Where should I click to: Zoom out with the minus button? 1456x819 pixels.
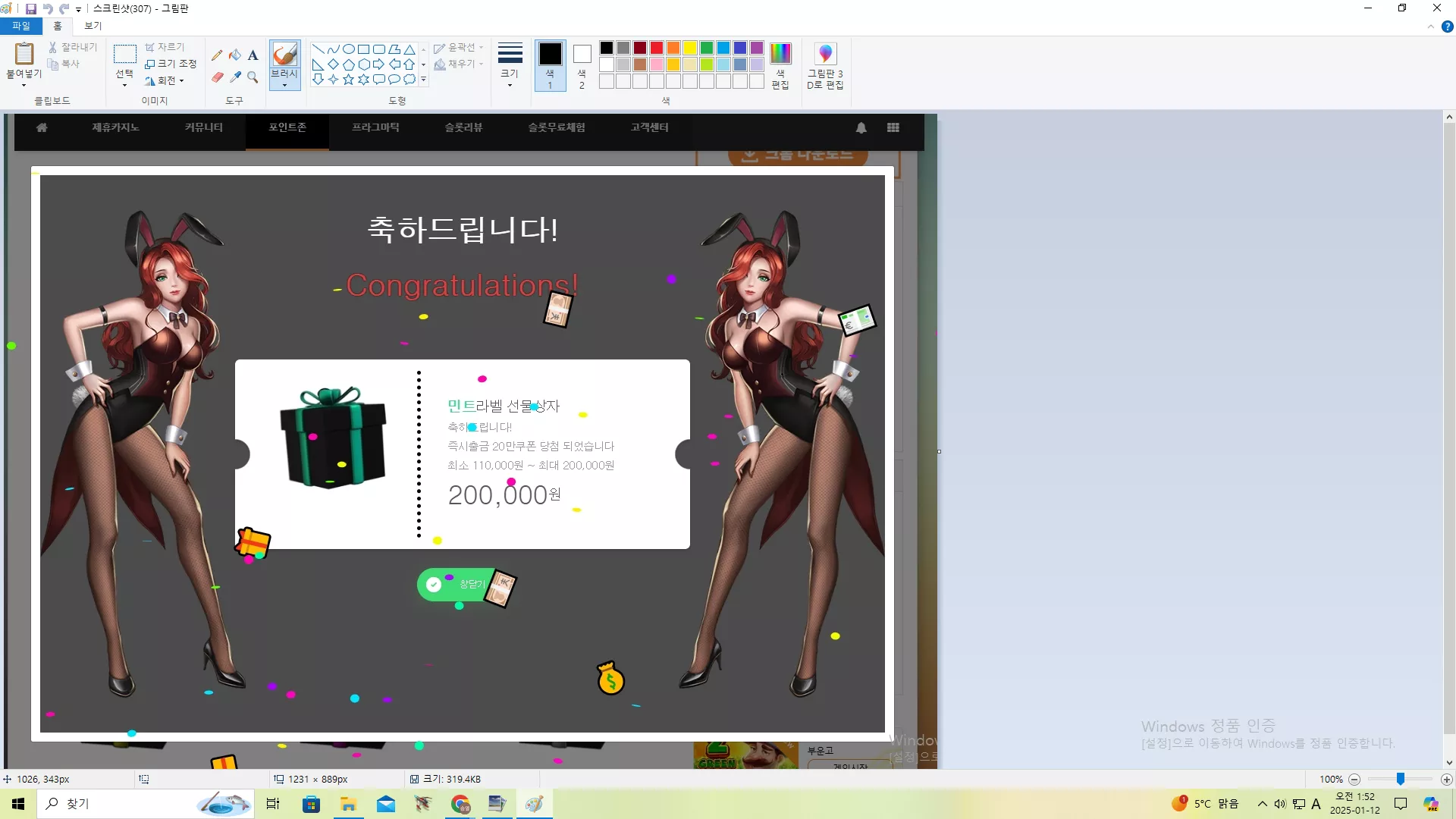pyautogui.click(x=1354, y=780)
